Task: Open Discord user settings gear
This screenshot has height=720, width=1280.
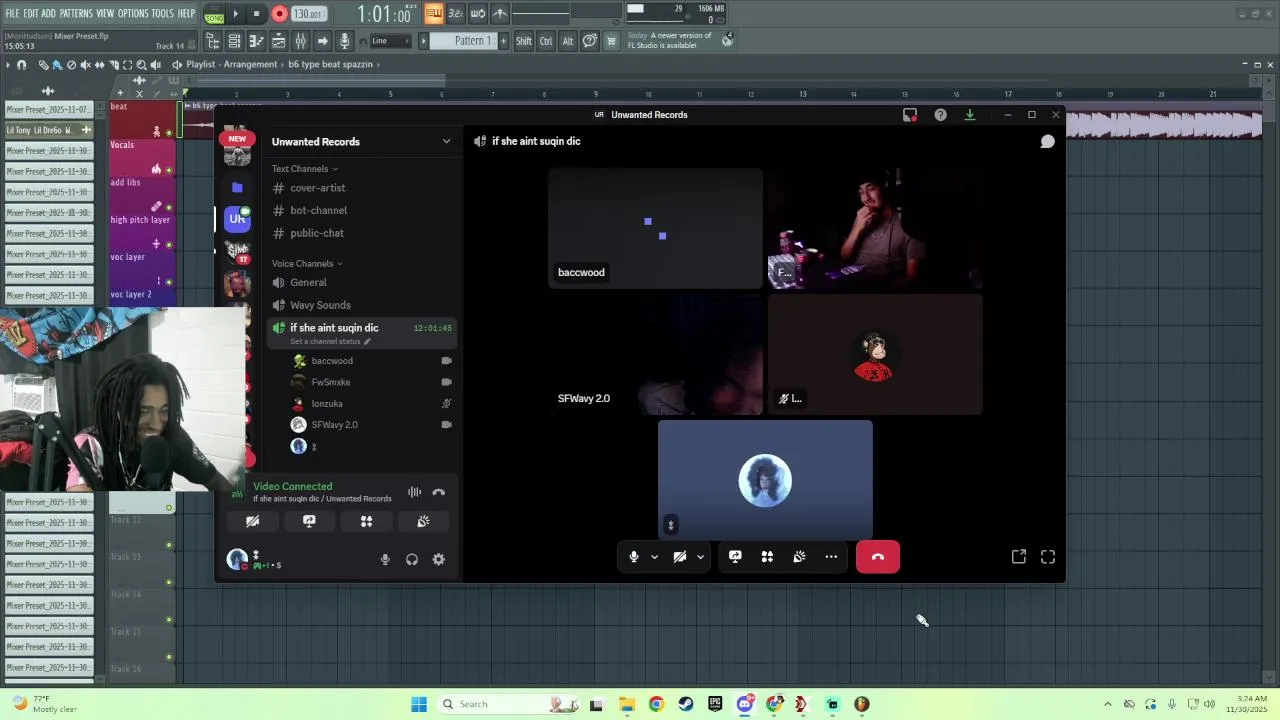Action: point(438,560)
